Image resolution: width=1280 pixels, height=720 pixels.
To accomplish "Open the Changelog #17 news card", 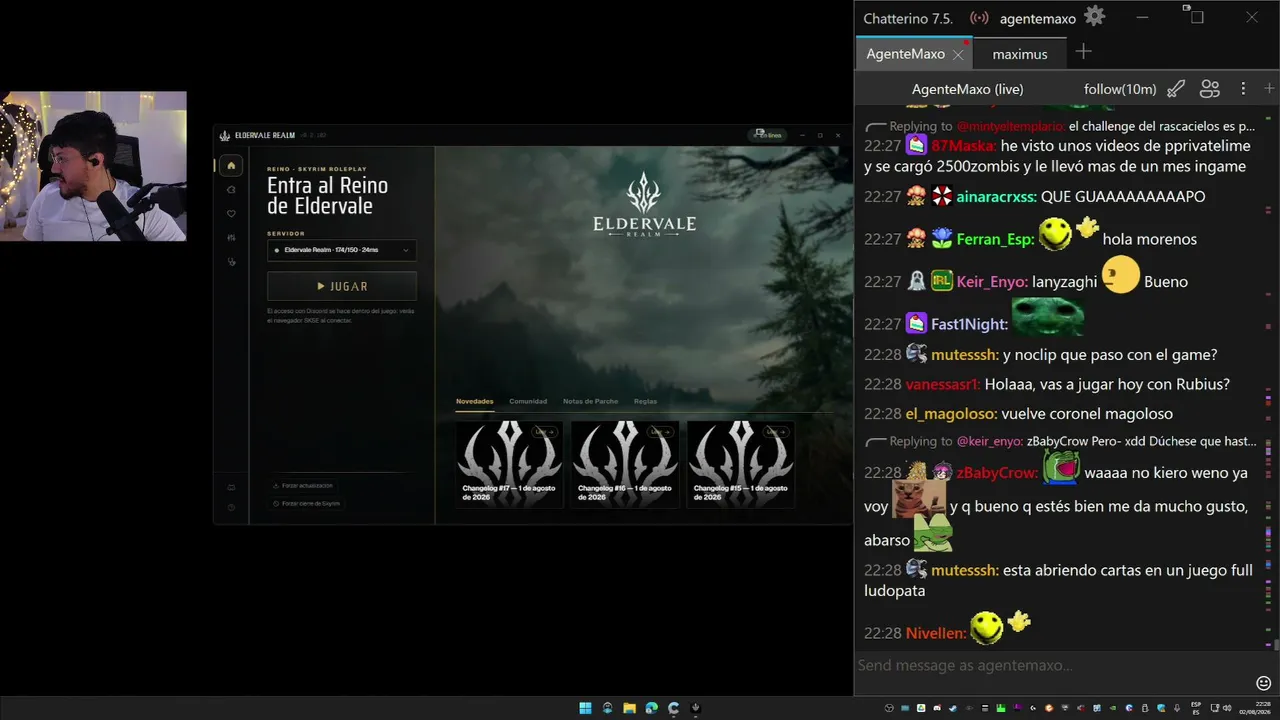I will tap(509, 465).
